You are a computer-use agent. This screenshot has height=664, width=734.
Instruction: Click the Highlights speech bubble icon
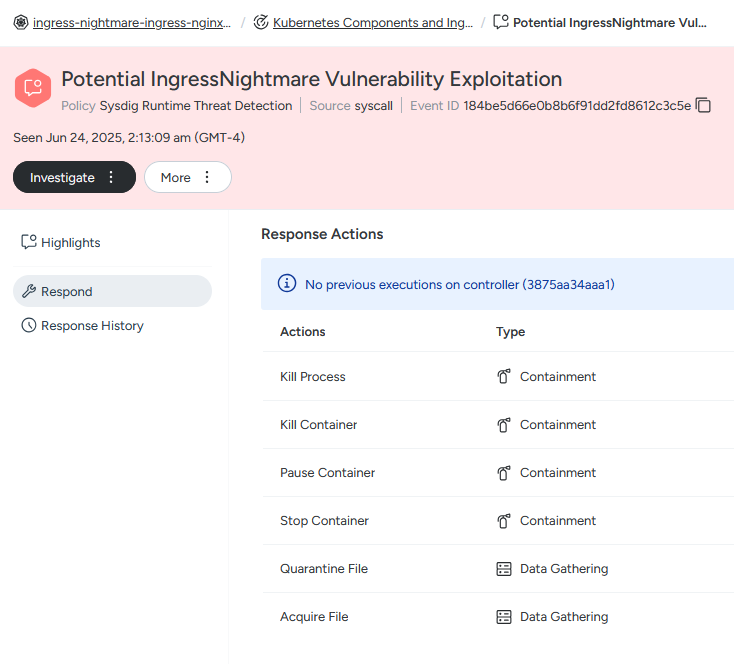(29, 242)
